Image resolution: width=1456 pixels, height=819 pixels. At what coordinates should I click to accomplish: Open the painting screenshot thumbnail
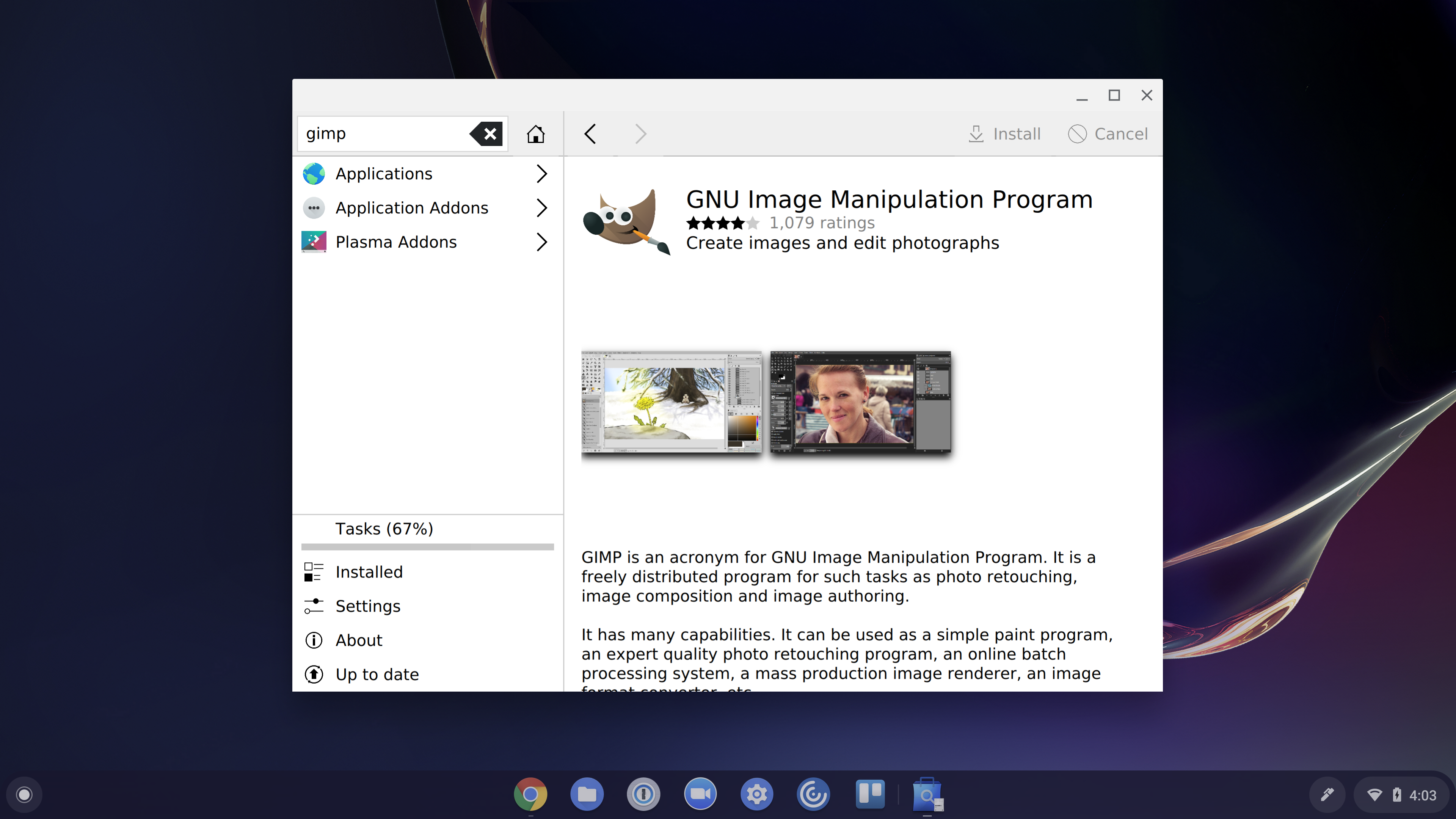coord(671,402)
